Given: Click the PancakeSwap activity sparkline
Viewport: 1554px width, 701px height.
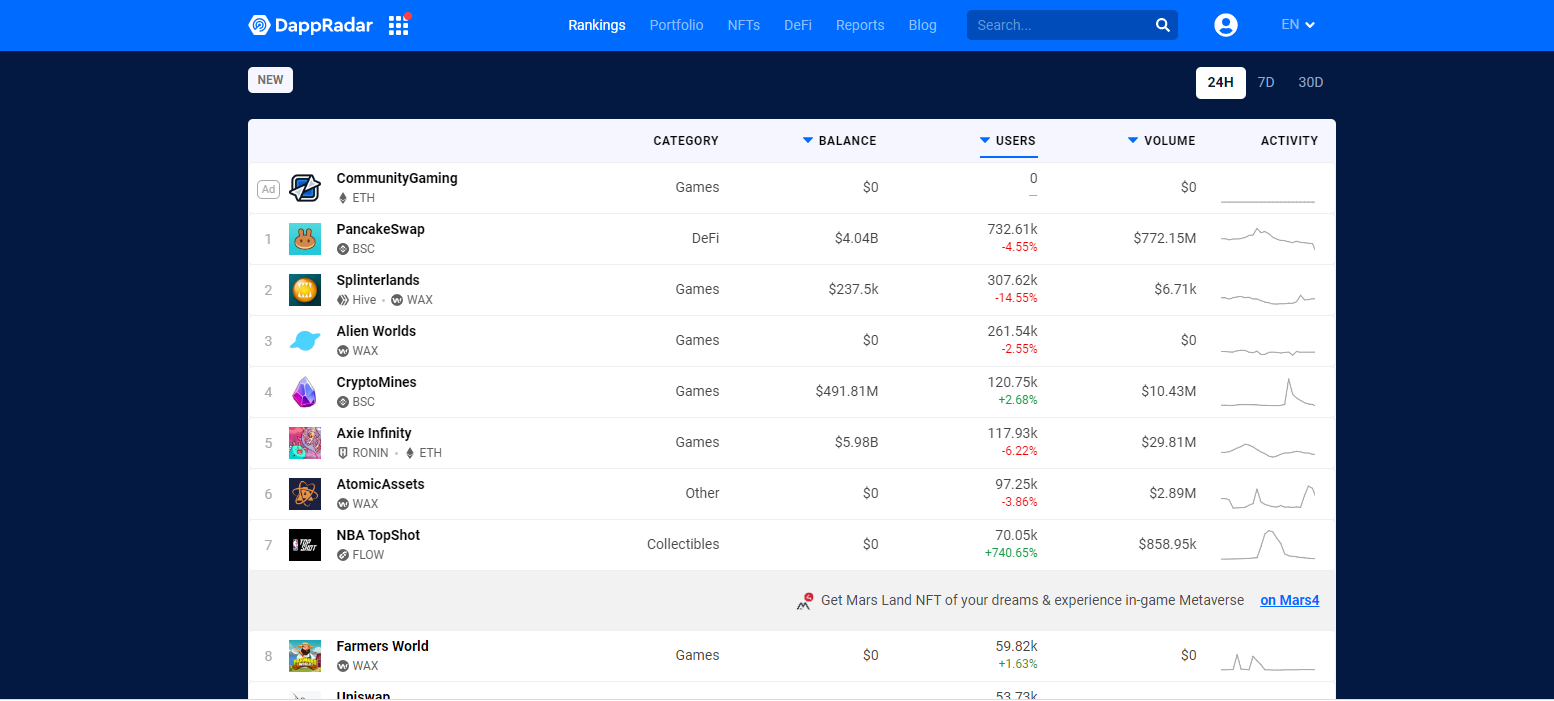Looking at the screenshot, I should coord(1268,239).
